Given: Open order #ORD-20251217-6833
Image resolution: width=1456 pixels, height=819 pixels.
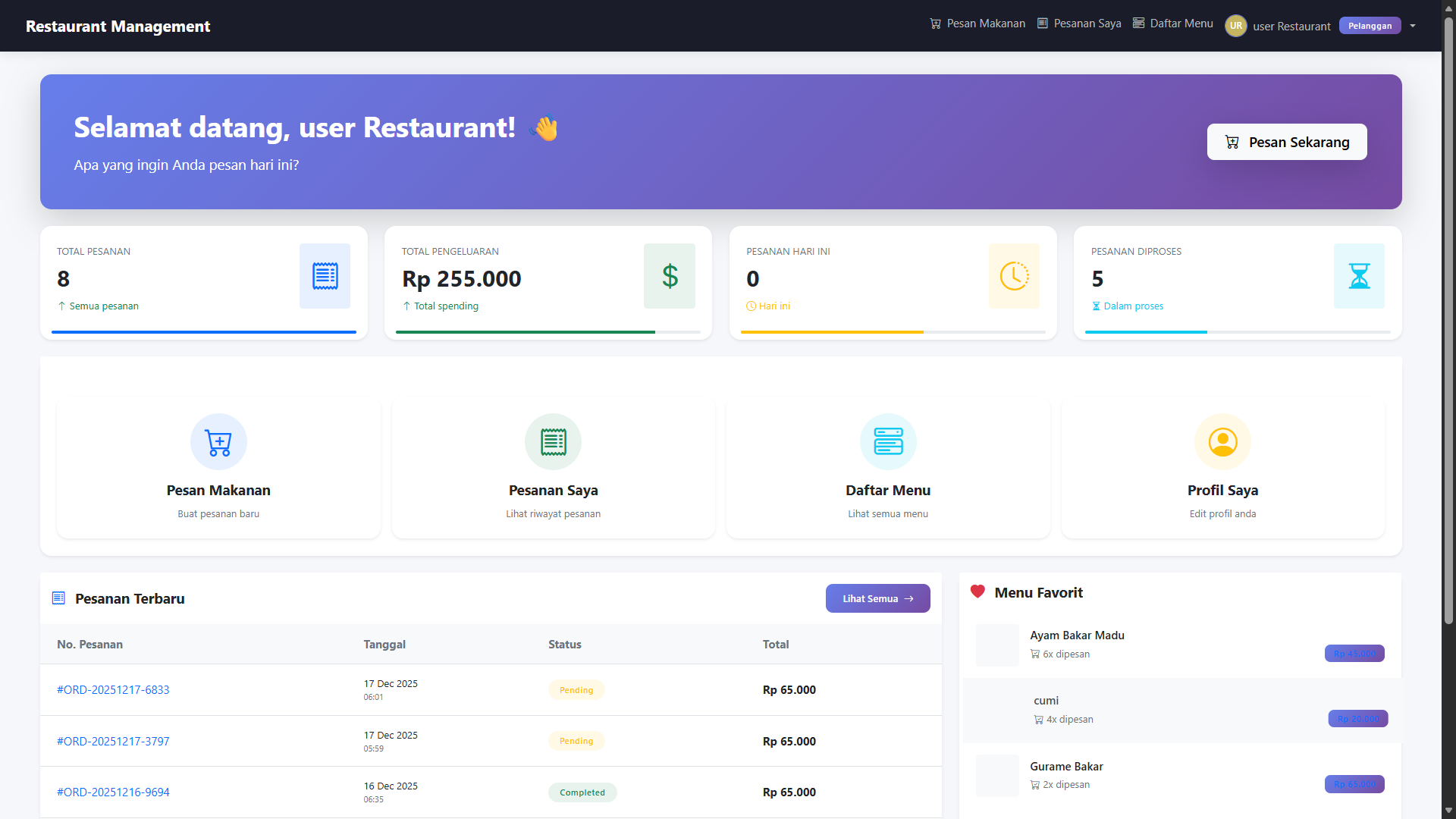Looking at the screenshot, I should click(113, 690).
